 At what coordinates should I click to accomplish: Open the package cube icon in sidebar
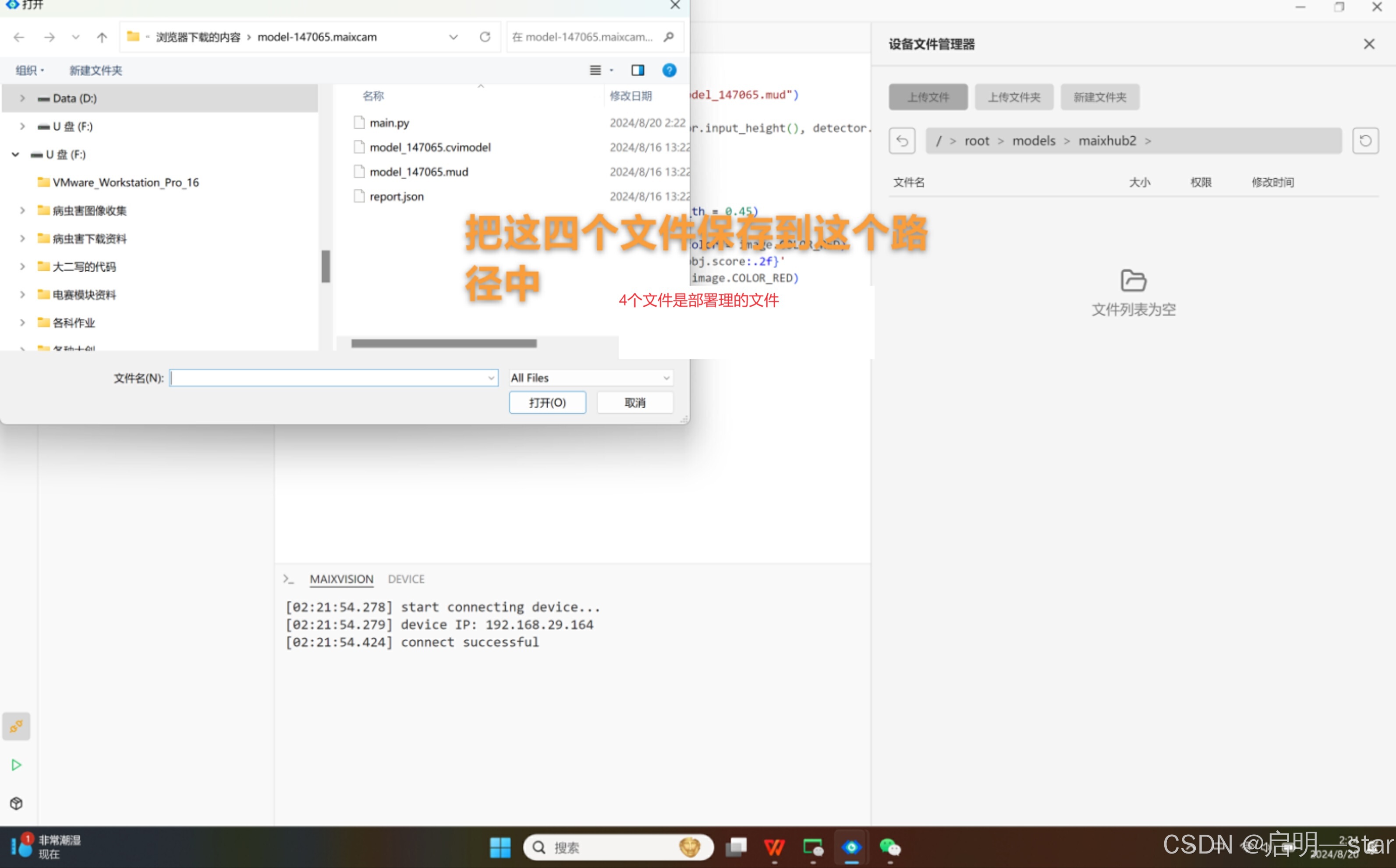click(16, 803)
